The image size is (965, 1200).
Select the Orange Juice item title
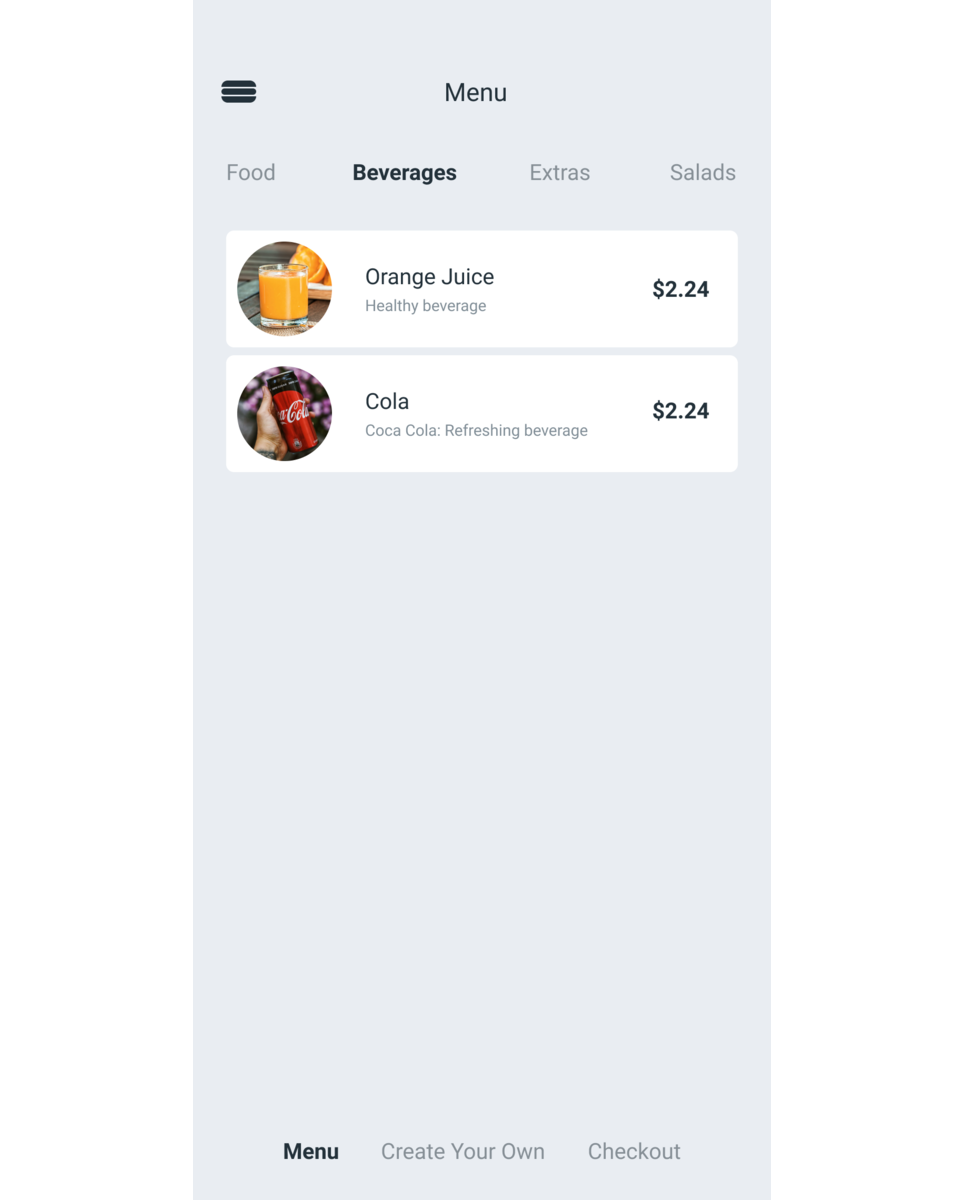click(429, 277)
